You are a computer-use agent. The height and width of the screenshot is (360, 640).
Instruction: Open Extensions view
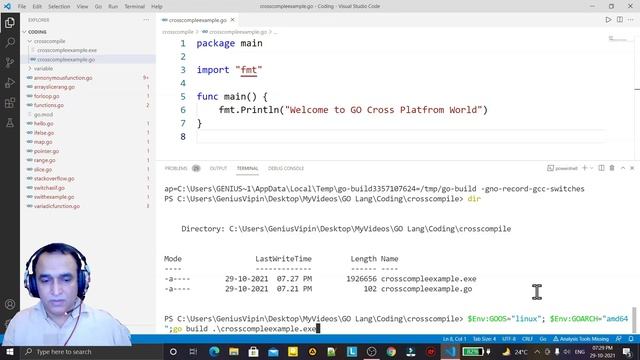coord(10,102)
